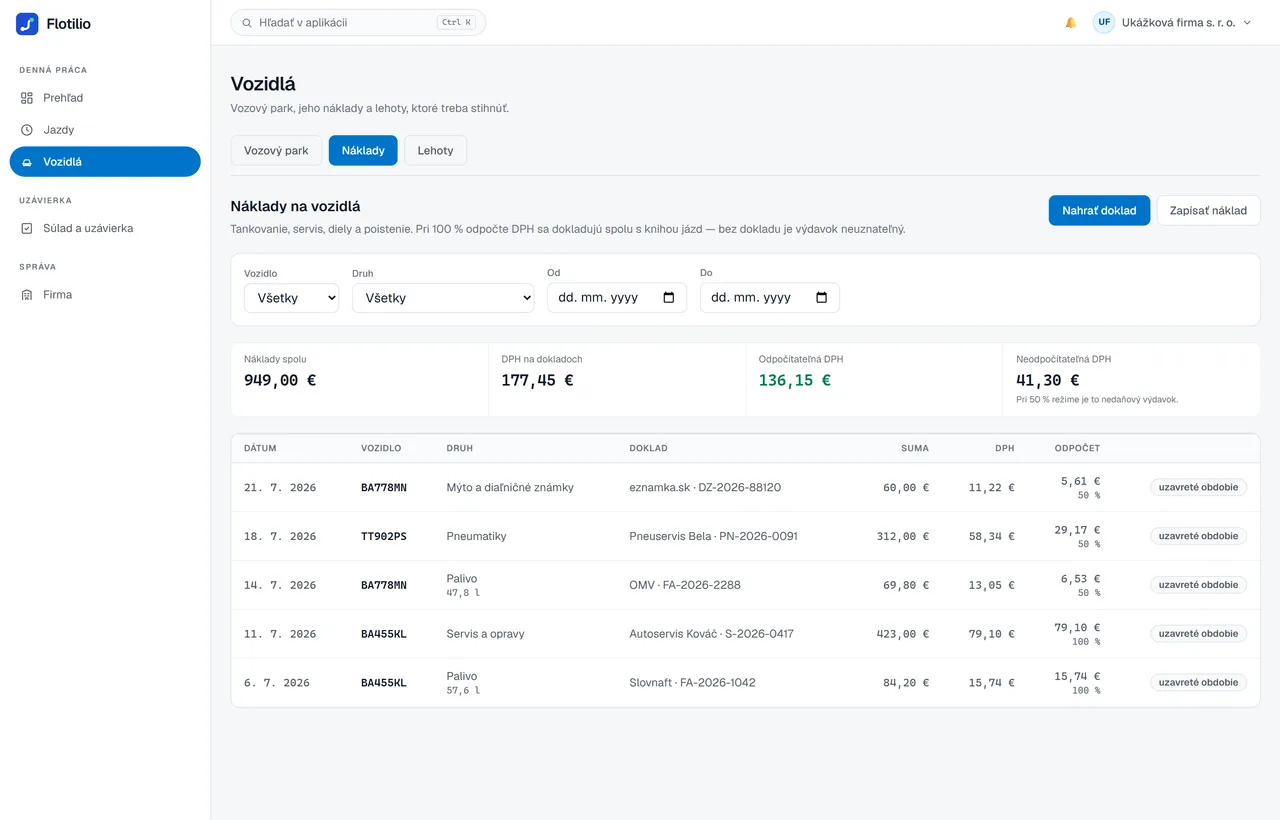Image resolution: width=1280 pixels, height=820 pixels.
Task: Click the Odpočítateľná DPH 136,15 € value
Action: tap(795, 380)
